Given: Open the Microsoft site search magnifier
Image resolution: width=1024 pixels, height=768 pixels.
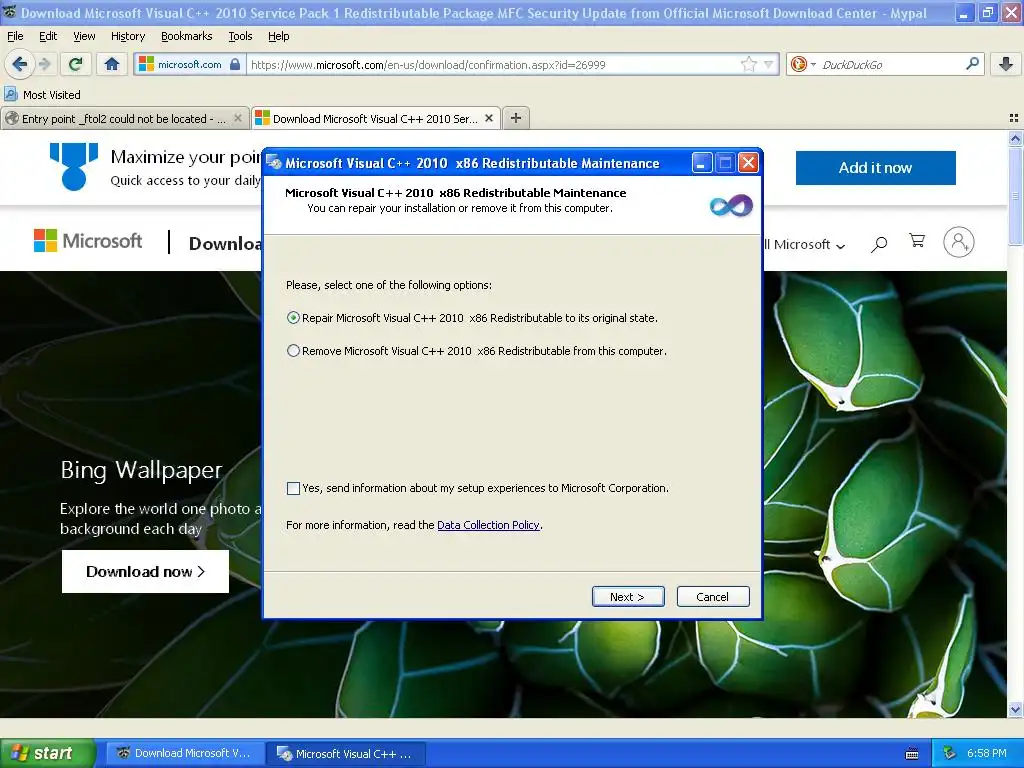Looking at the screenshot, I should tap(879, 244).
